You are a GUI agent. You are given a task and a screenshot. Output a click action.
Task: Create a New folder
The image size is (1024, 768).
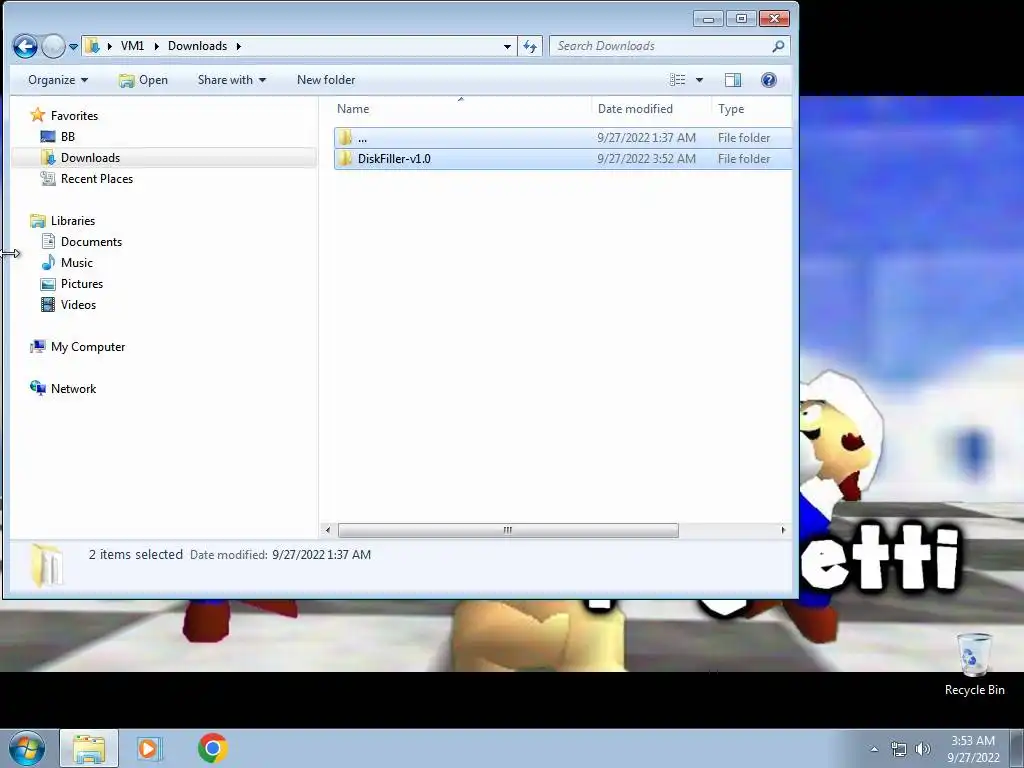click(326, 80)
